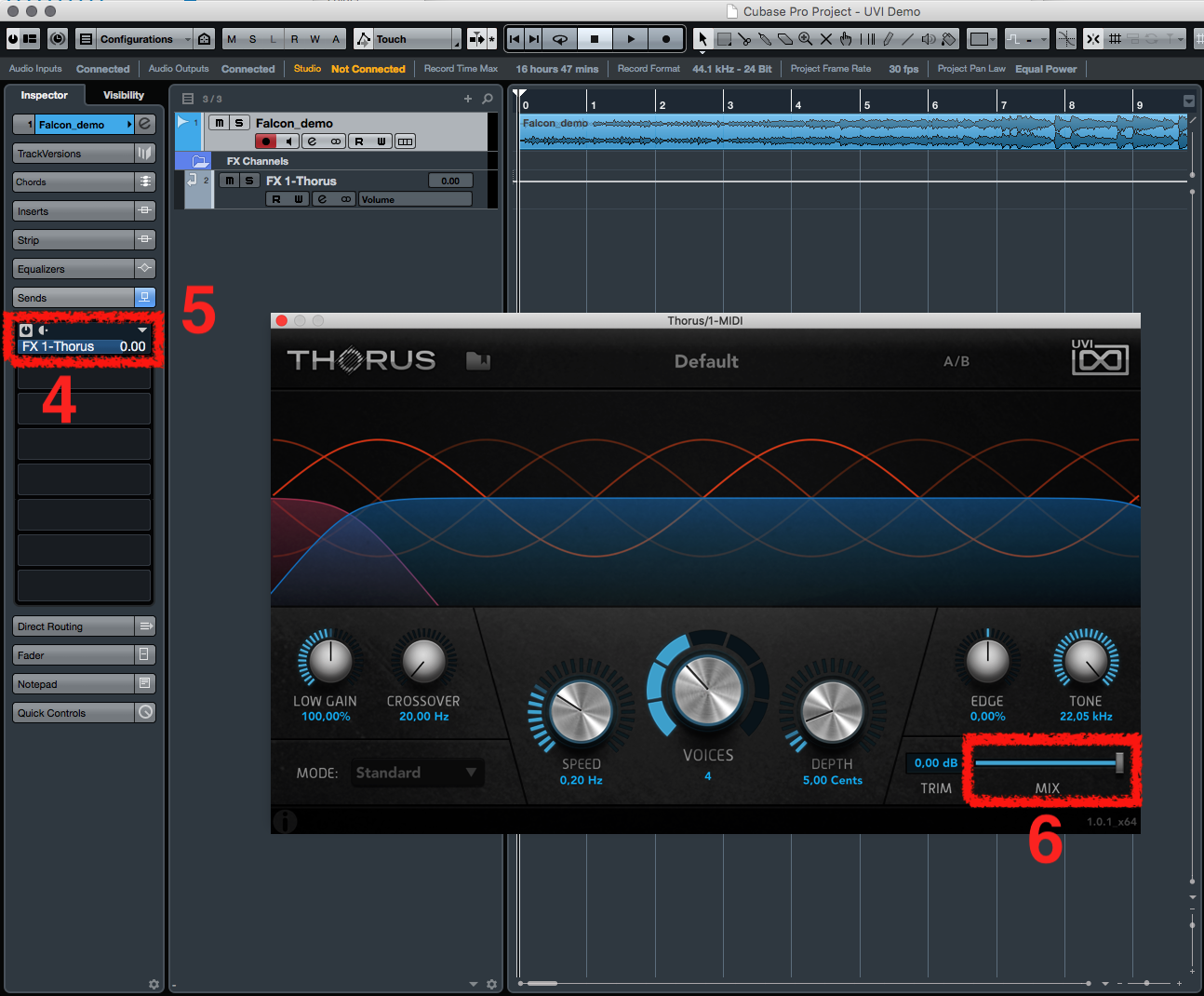Open inspector settings gear icon
The width and height of the screenshot is (1204, 996).
pyautogui.click(x=154, y=984)
